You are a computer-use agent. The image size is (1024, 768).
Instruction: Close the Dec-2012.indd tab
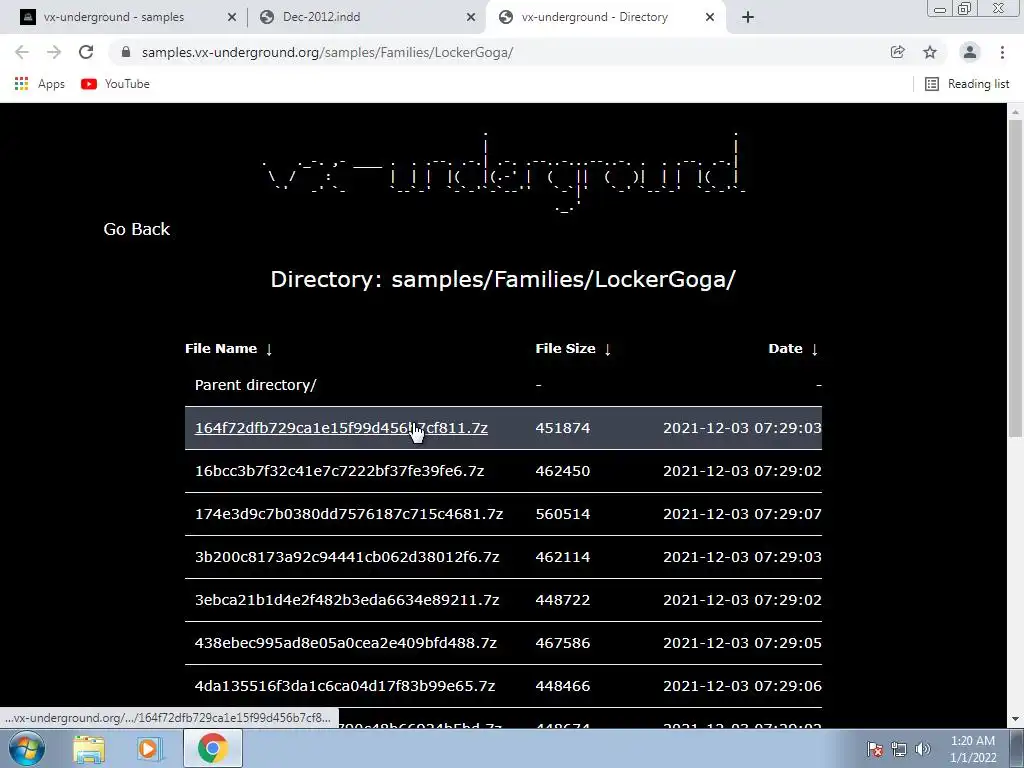pyautogui.click(x=471, y=17)
